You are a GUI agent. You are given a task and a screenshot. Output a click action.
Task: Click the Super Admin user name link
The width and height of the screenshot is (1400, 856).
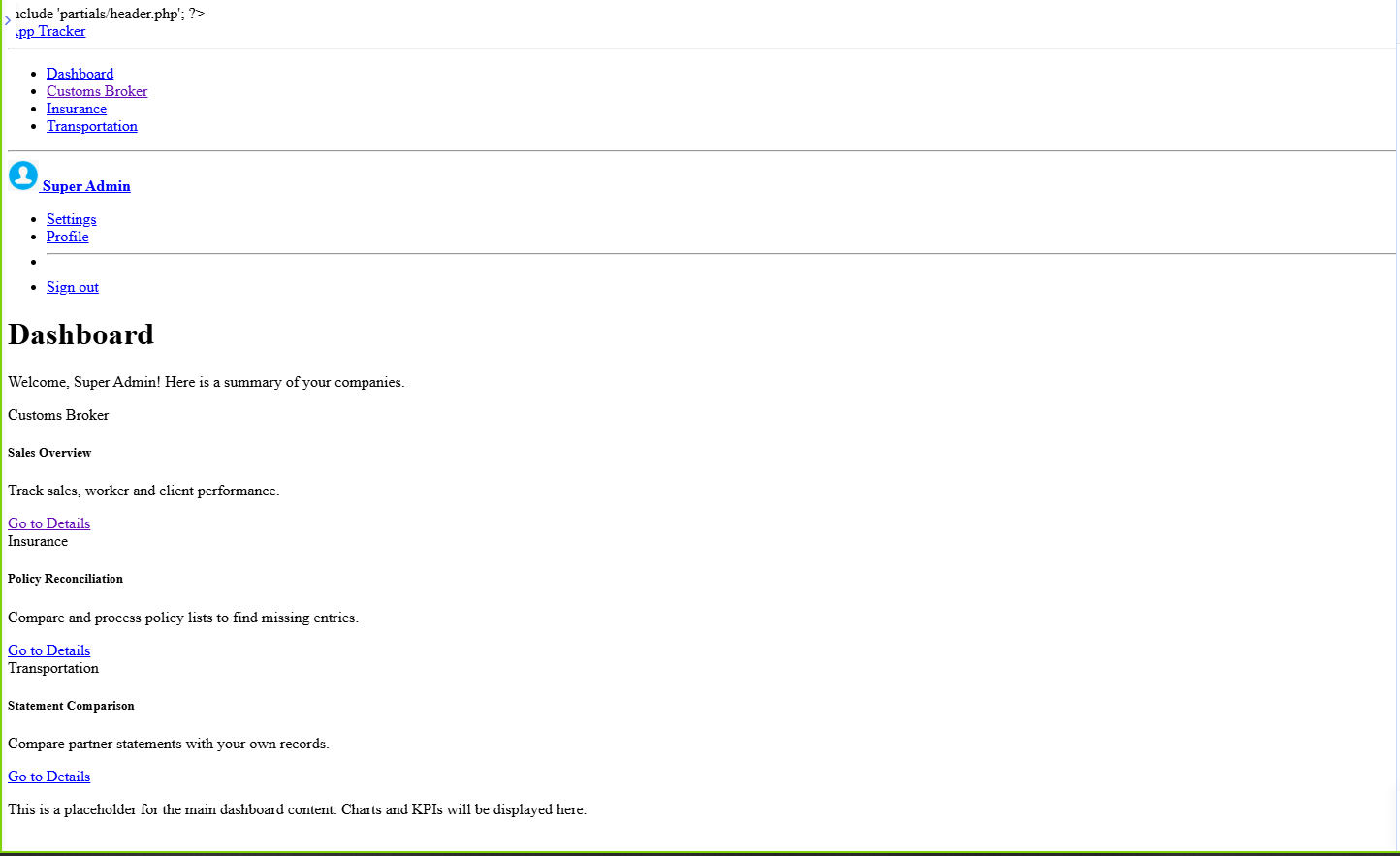[86, 186]
